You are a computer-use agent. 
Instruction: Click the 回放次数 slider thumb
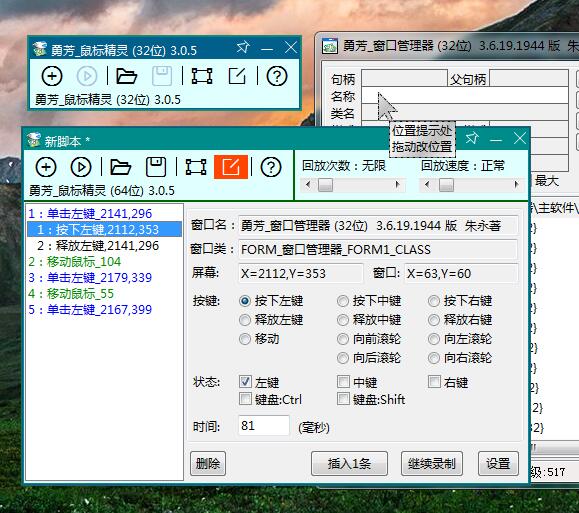click(x=325, y=185)
